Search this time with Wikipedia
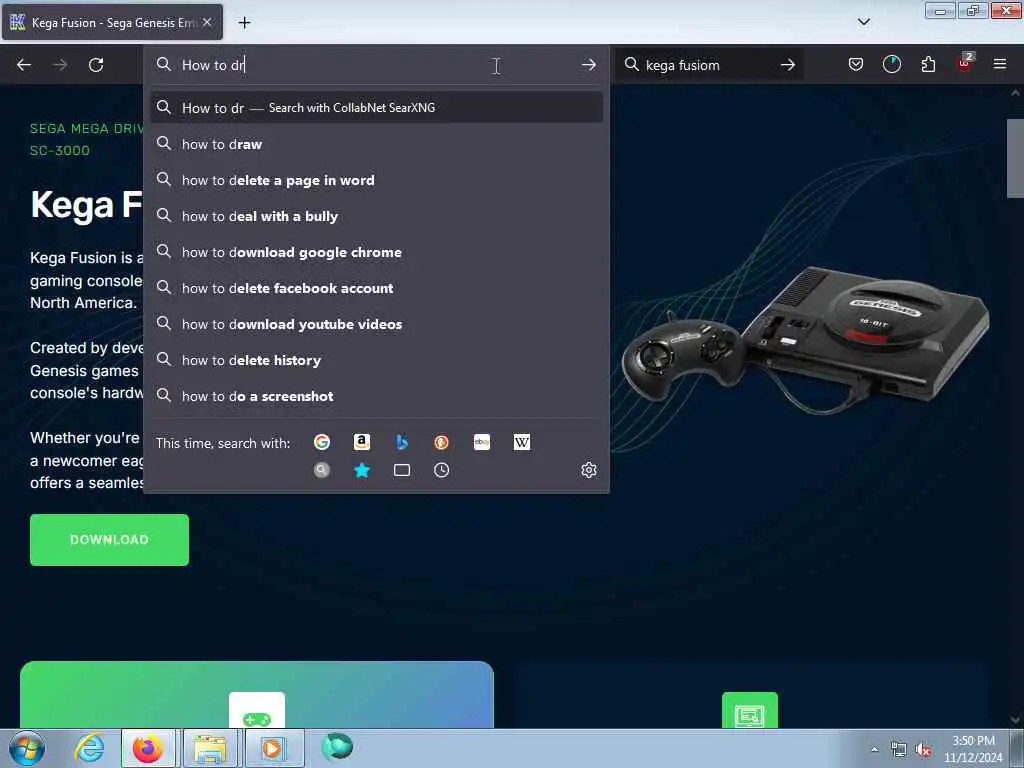 coord(522,442)
